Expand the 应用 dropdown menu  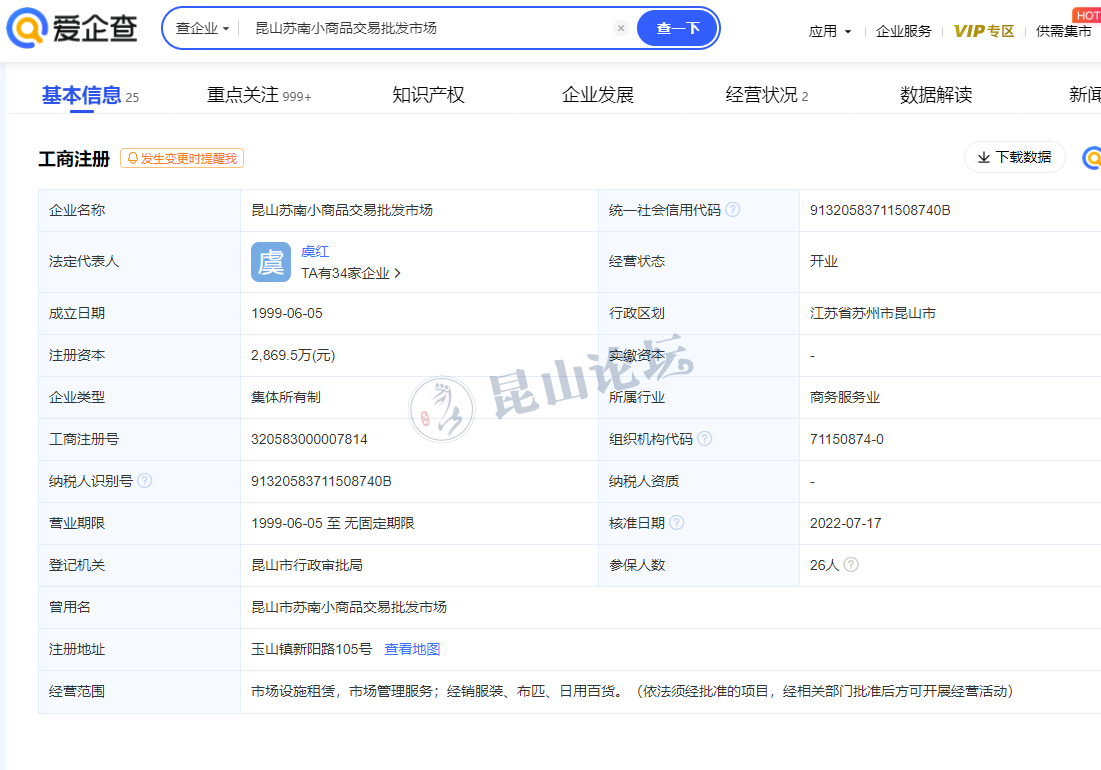830,31
